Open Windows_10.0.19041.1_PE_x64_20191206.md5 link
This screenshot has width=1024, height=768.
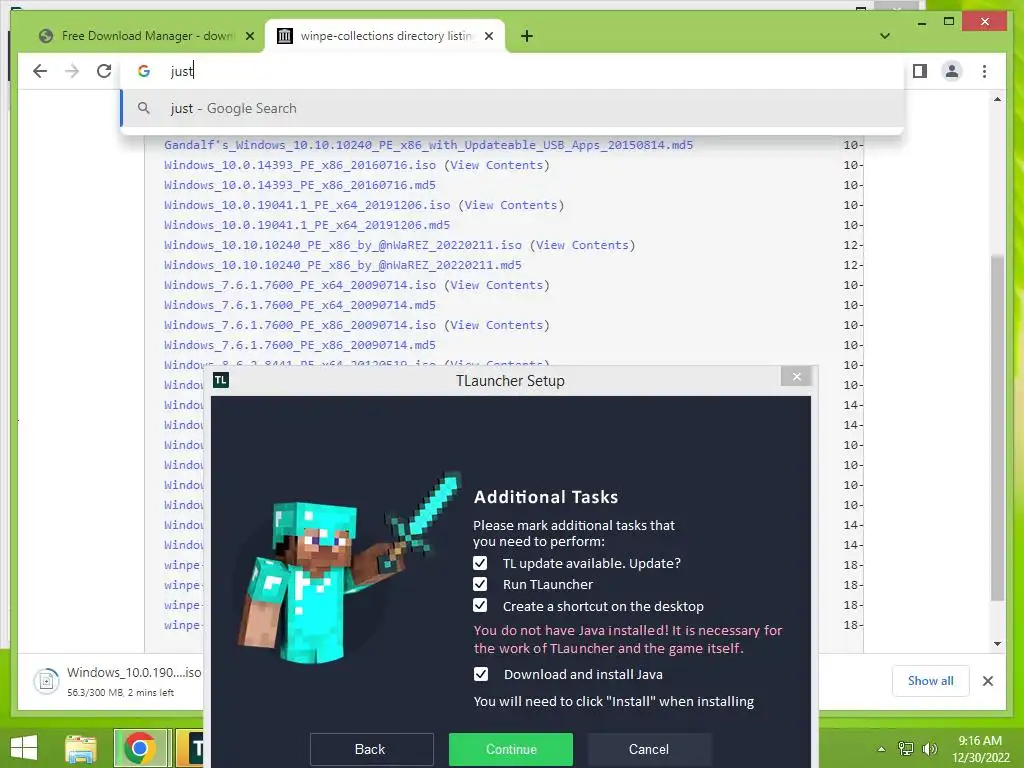click(x=307, y=225)
